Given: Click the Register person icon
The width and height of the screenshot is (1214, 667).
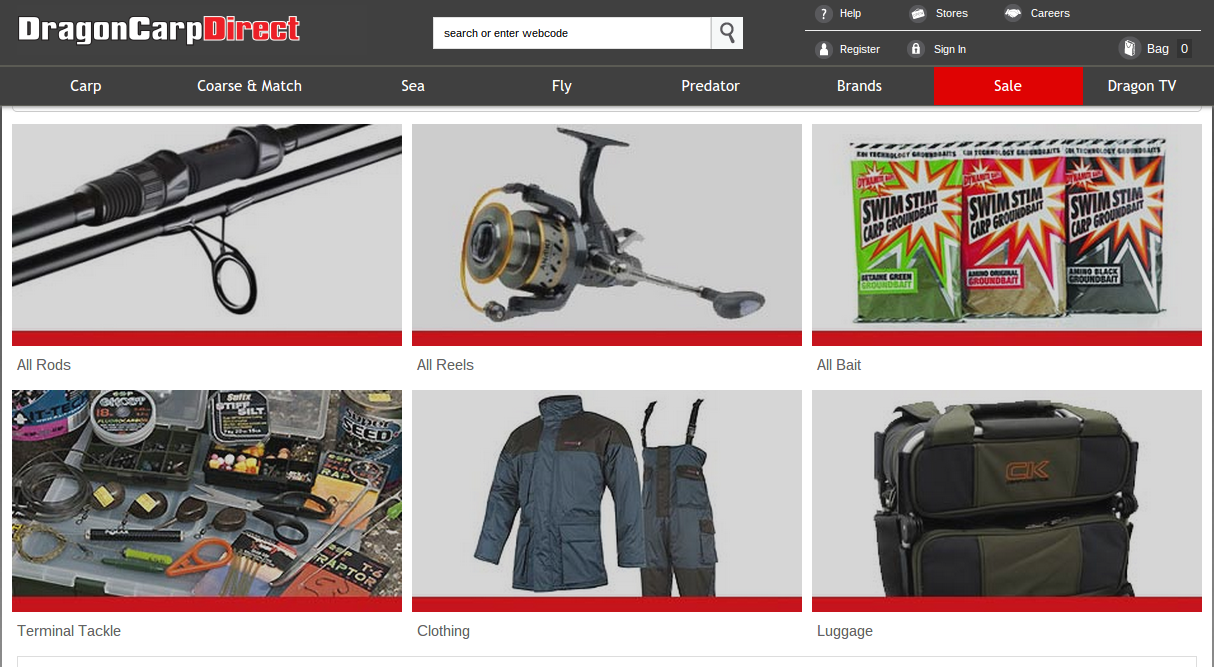Looking at the screenshot, I should (824, 49).
